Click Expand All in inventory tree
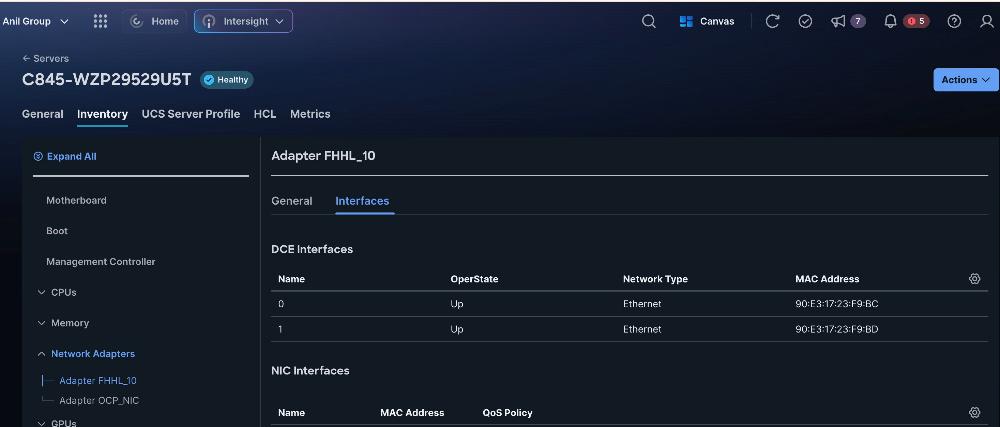Screen dimensions: 1000x427 coord(65,156)
